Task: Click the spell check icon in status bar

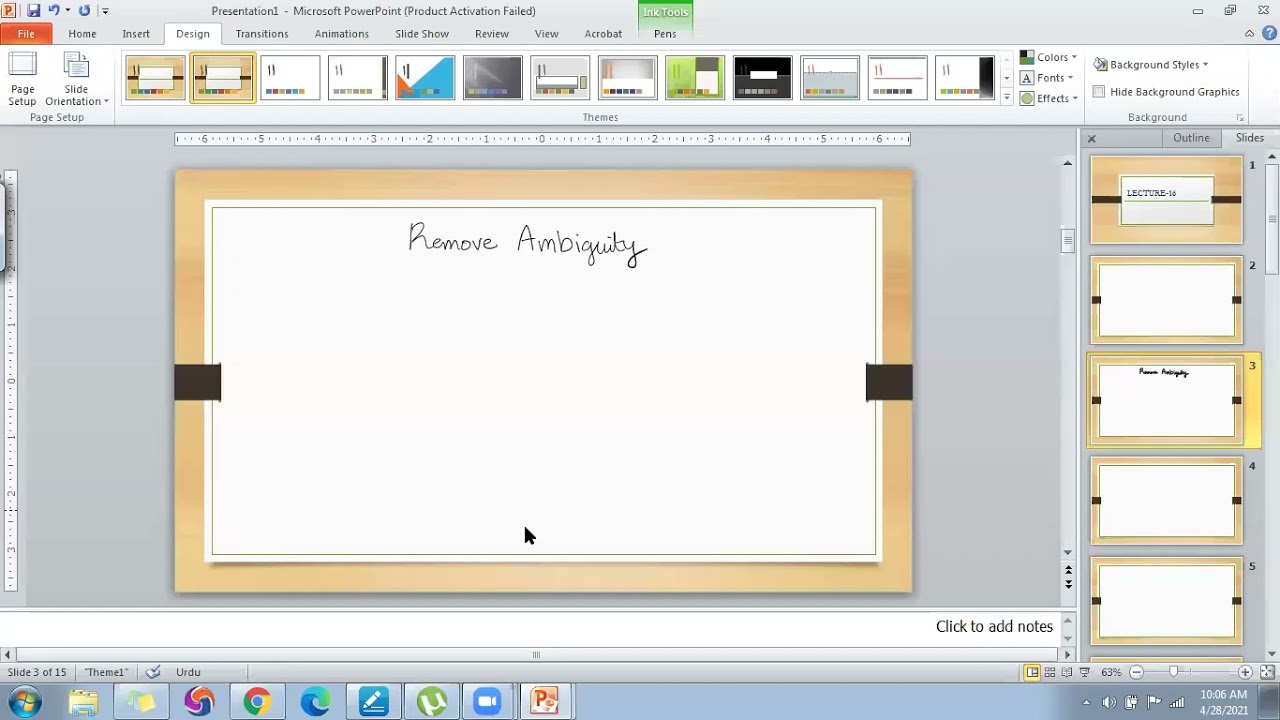Action: pos(153,673)
